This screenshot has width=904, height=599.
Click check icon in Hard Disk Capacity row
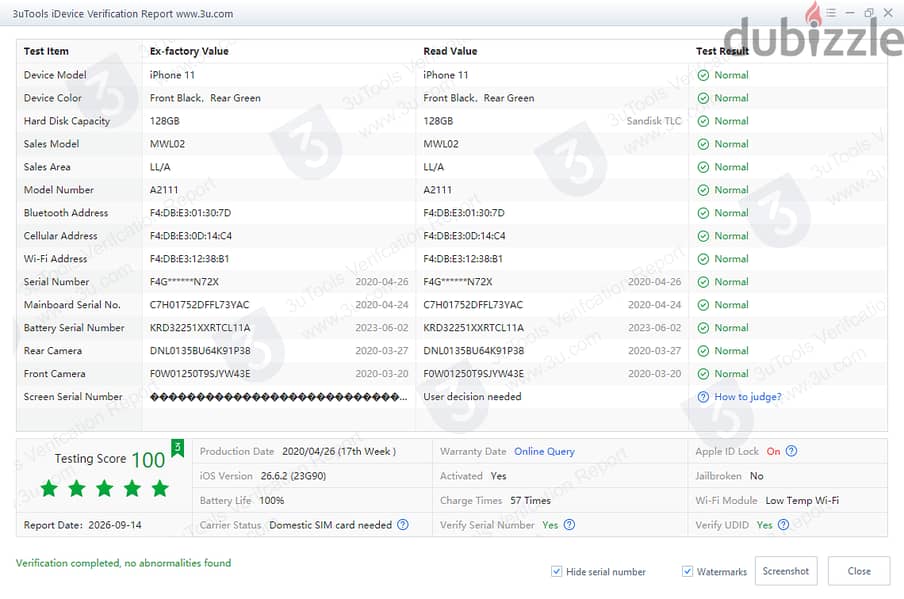coord(703,121)
